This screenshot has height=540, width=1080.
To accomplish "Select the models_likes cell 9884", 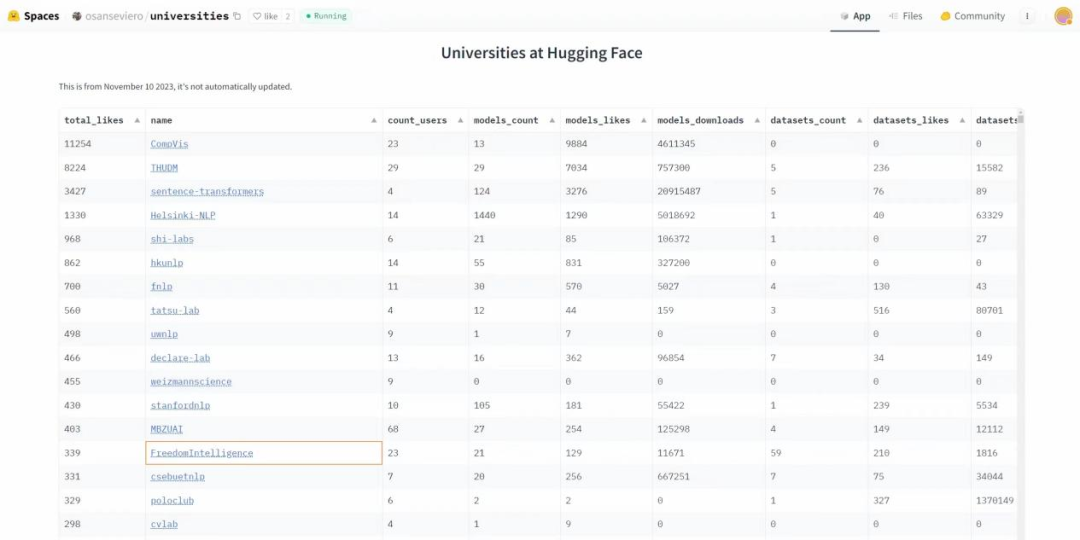I will click(x=605, y=144).
